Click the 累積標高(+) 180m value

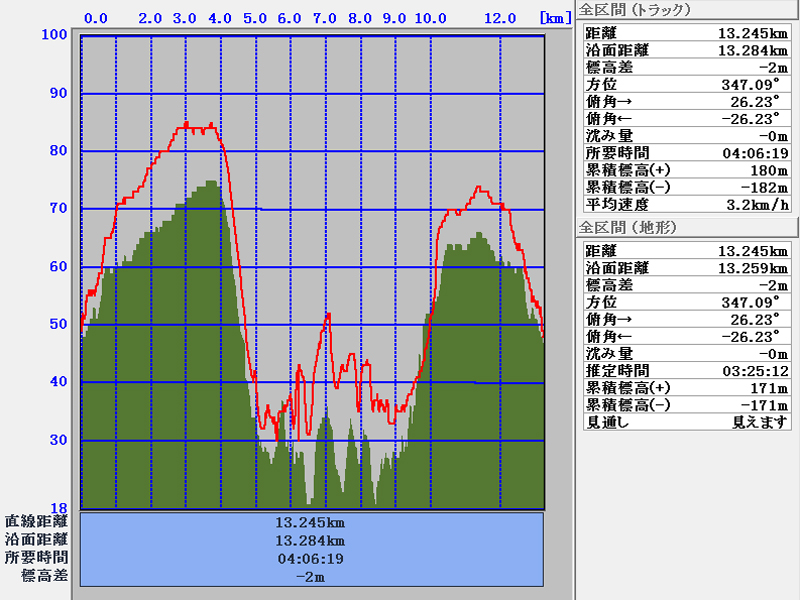click(766, 170)
